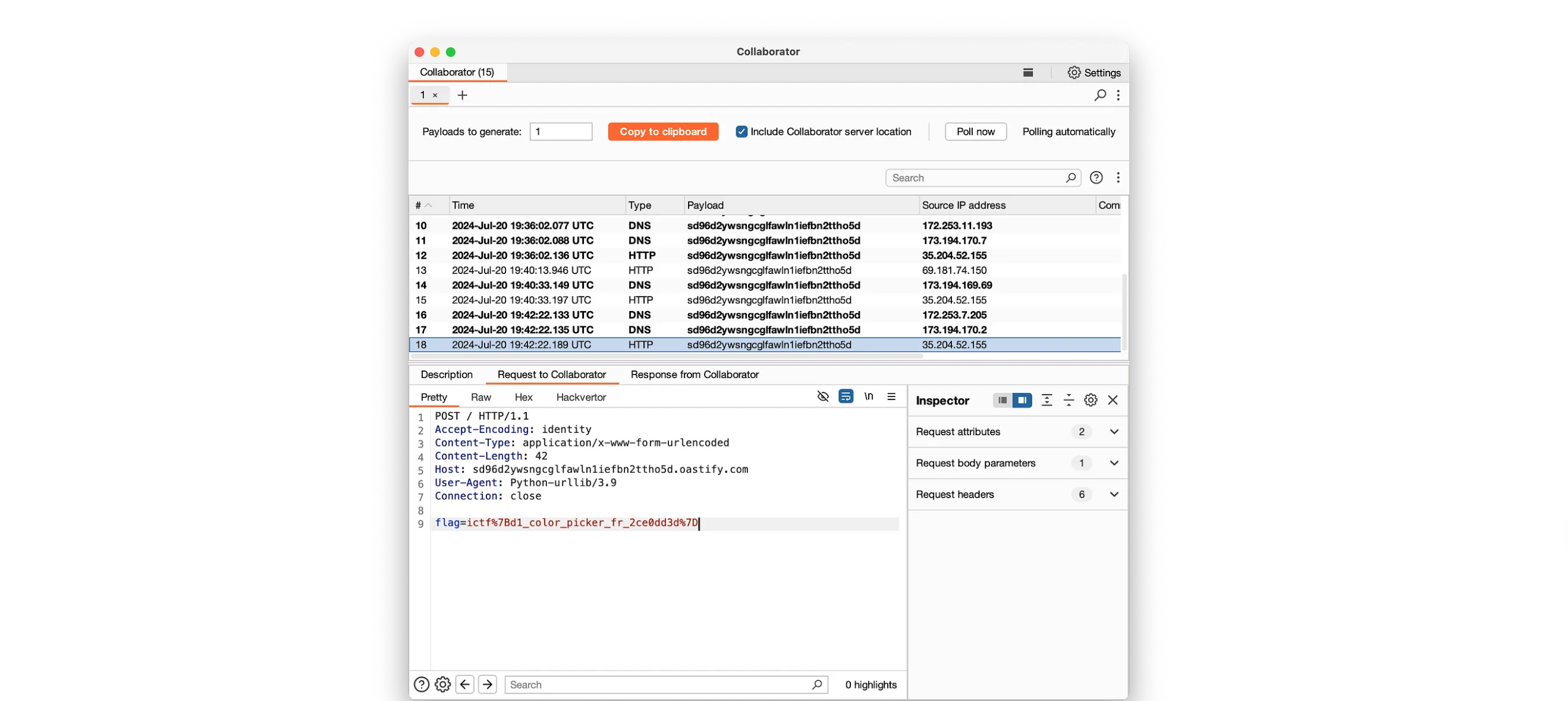The height and width of the screenshot is (701, 1568).
Task: Open the Description tab
Action: pyautogui.click(x=446, y=375)
